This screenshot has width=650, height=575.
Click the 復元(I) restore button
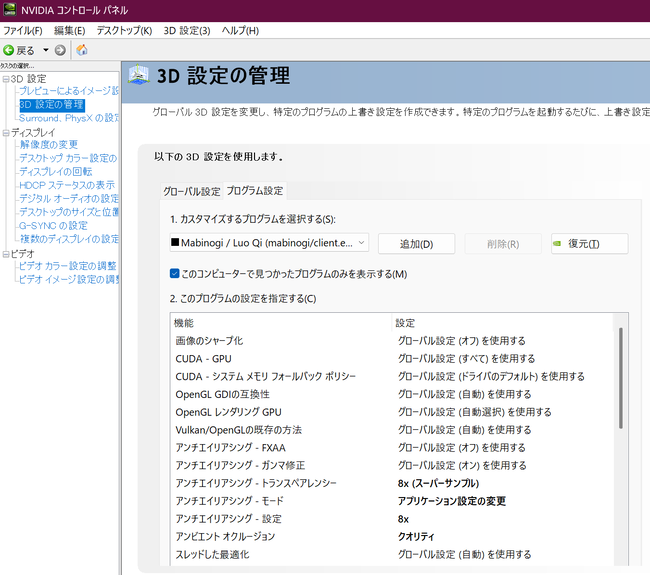click(x=589, y=244)
